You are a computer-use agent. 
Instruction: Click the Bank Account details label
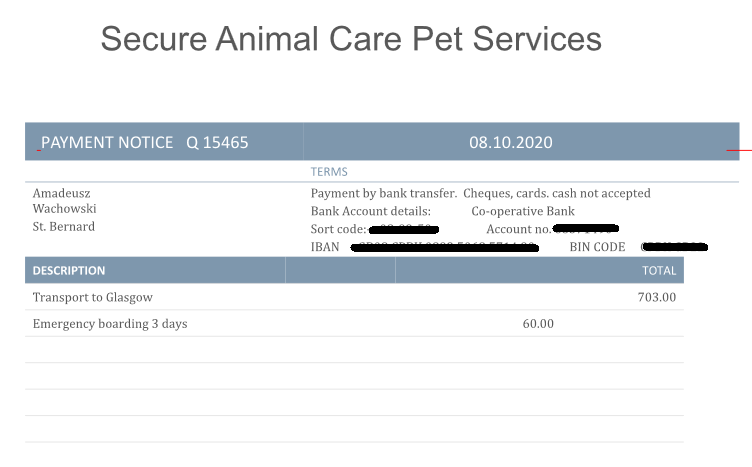[371, 211]
